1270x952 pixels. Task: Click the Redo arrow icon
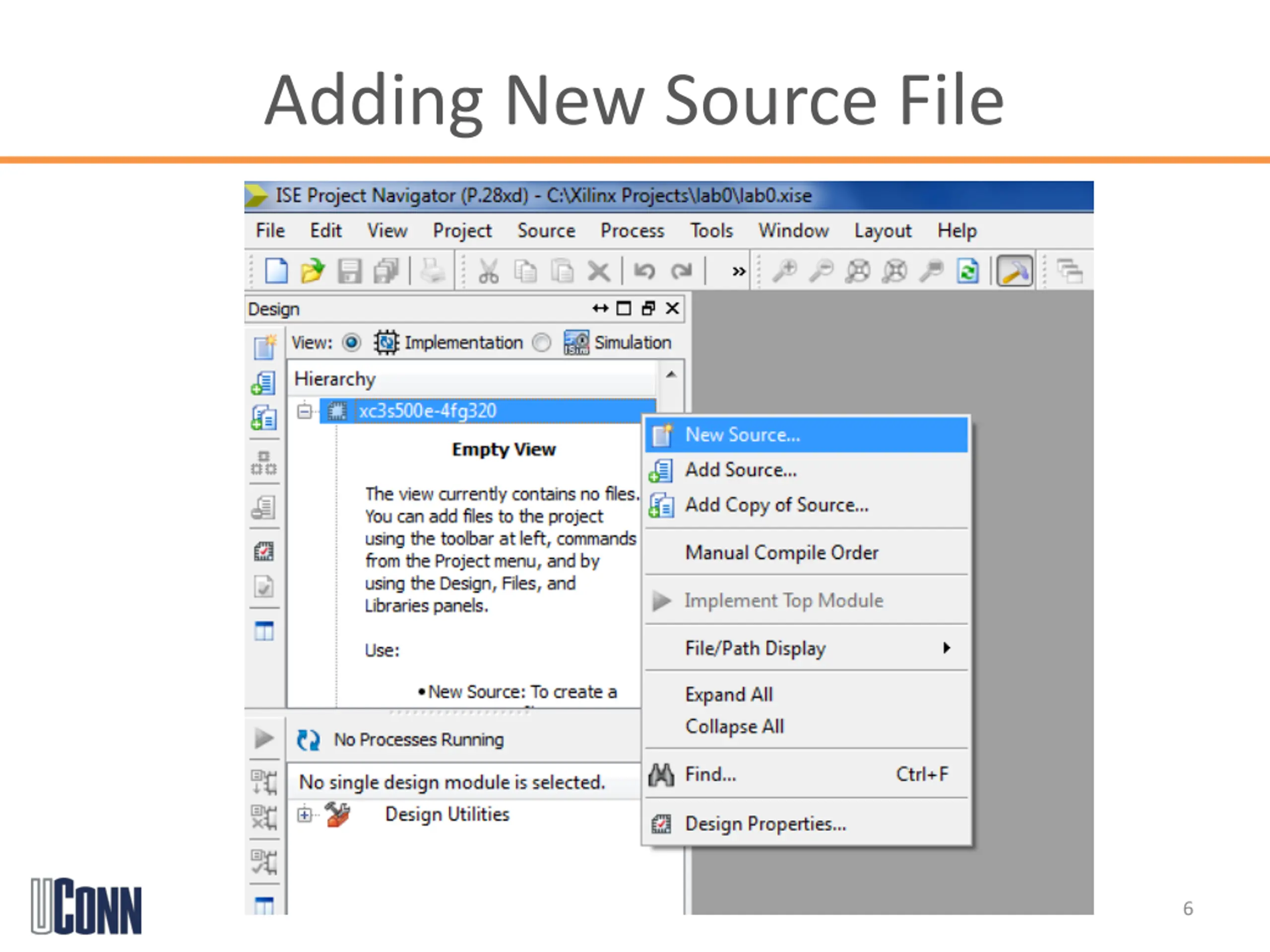pos(682,271)
